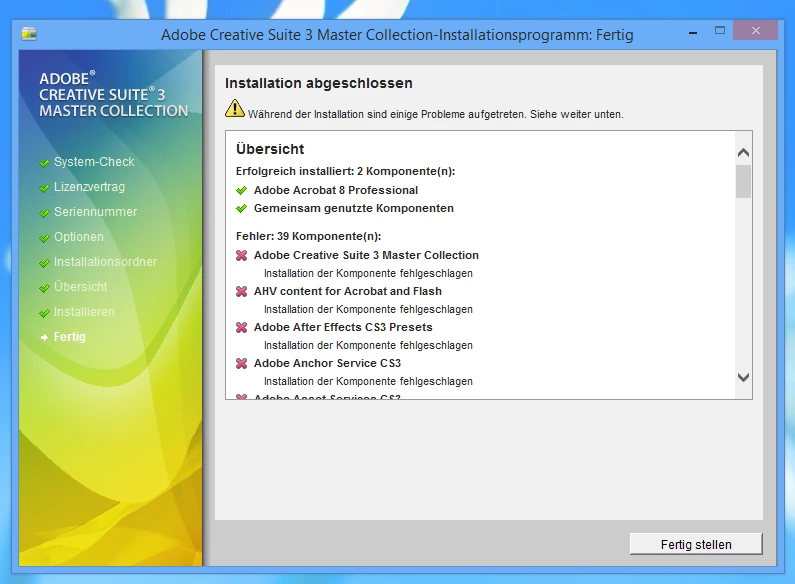This screenshot has width=795, height=584.
Task: Click the arrow icon beside Fertig step
Action: tap(45, 337)
